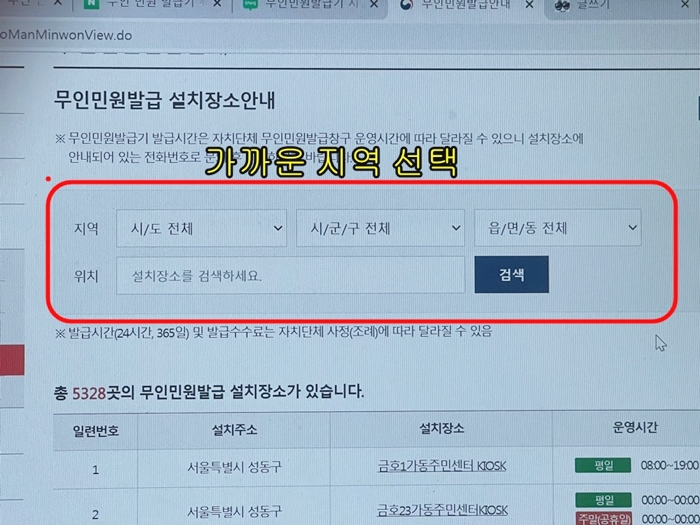Click the 지역 field label
The height and width of the screenshot is (525, 700).
[x=86, y=229]
